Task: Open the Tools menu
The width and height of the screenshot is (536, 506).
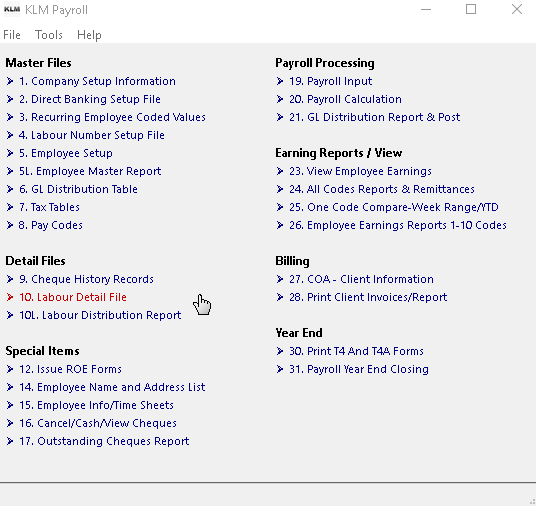Action: point(49,35)
